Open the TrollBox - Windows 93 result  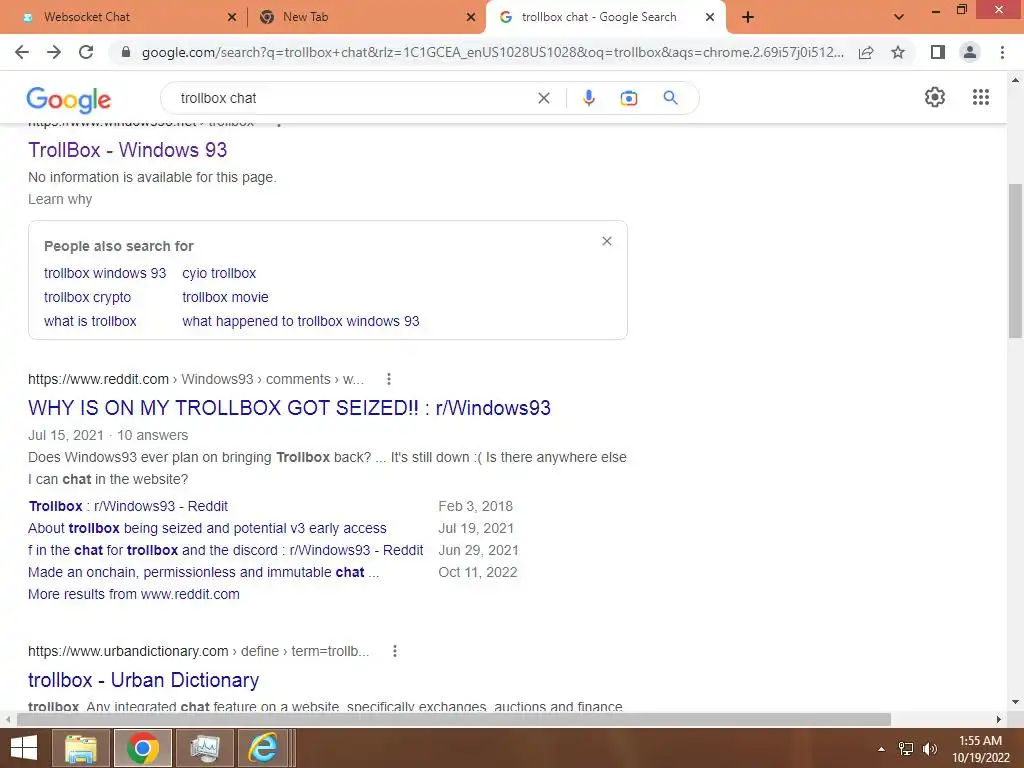[x=127, y=150]
